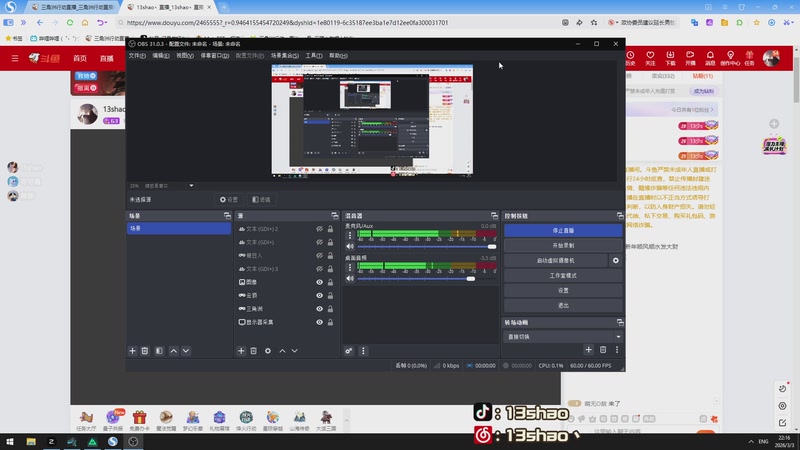Expand the Windows system tray chevron
This screenshot has height=450, width=800.
coord(751,441)
